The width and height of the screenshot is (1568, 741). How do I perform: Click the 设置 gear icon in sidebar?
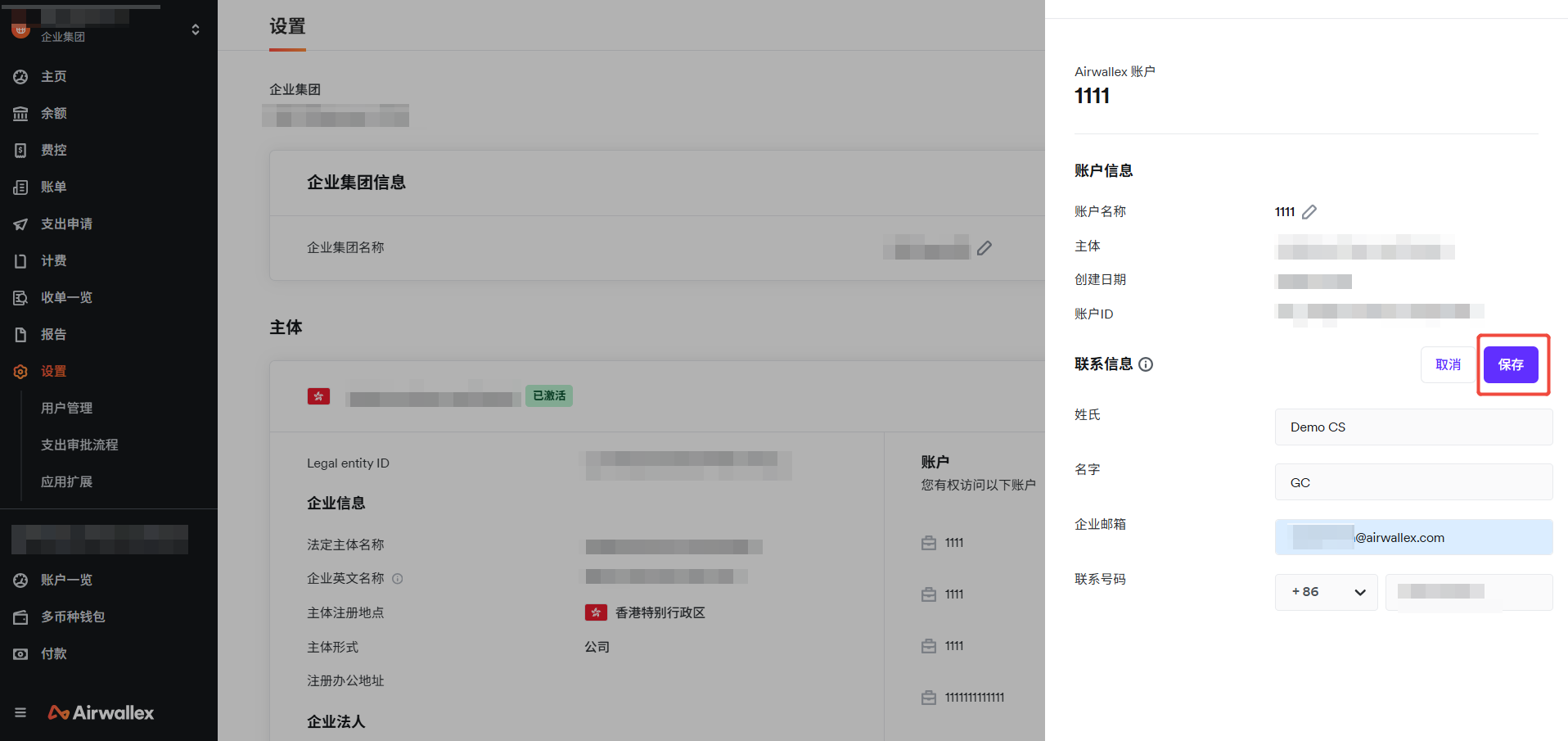click(20, 372)
